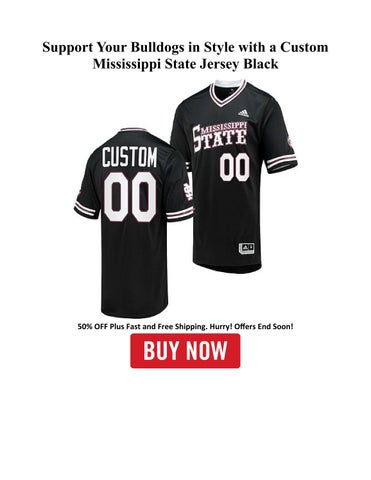
Task: Click the 00 number on the front jersey
Action: [x=235, y=167]
